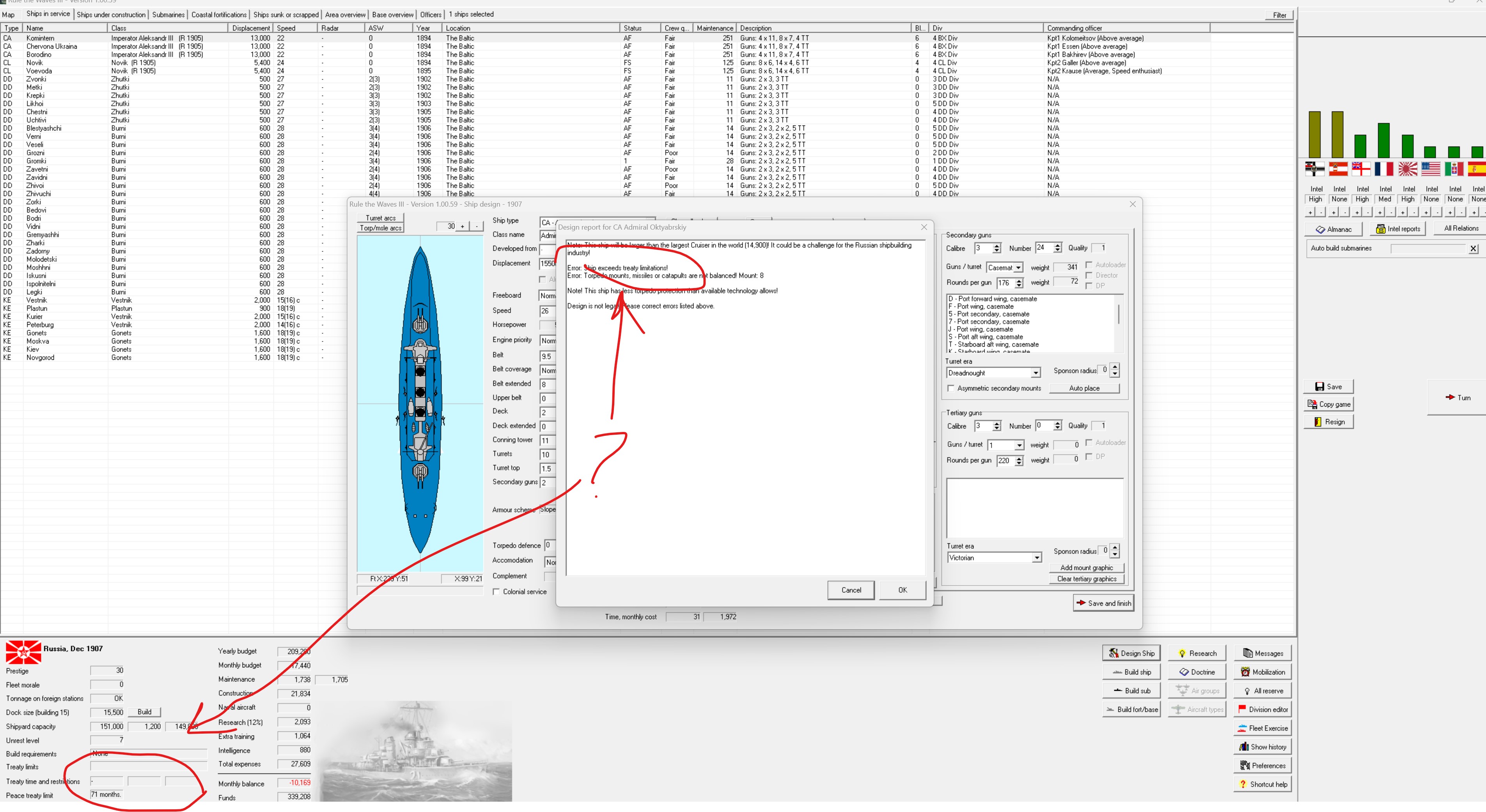The height and width of the screenshot is (812, 1486).
Task: Toggle secondary guns DP checkbox
Action: pyautogui.click(x=1089, y=285)
